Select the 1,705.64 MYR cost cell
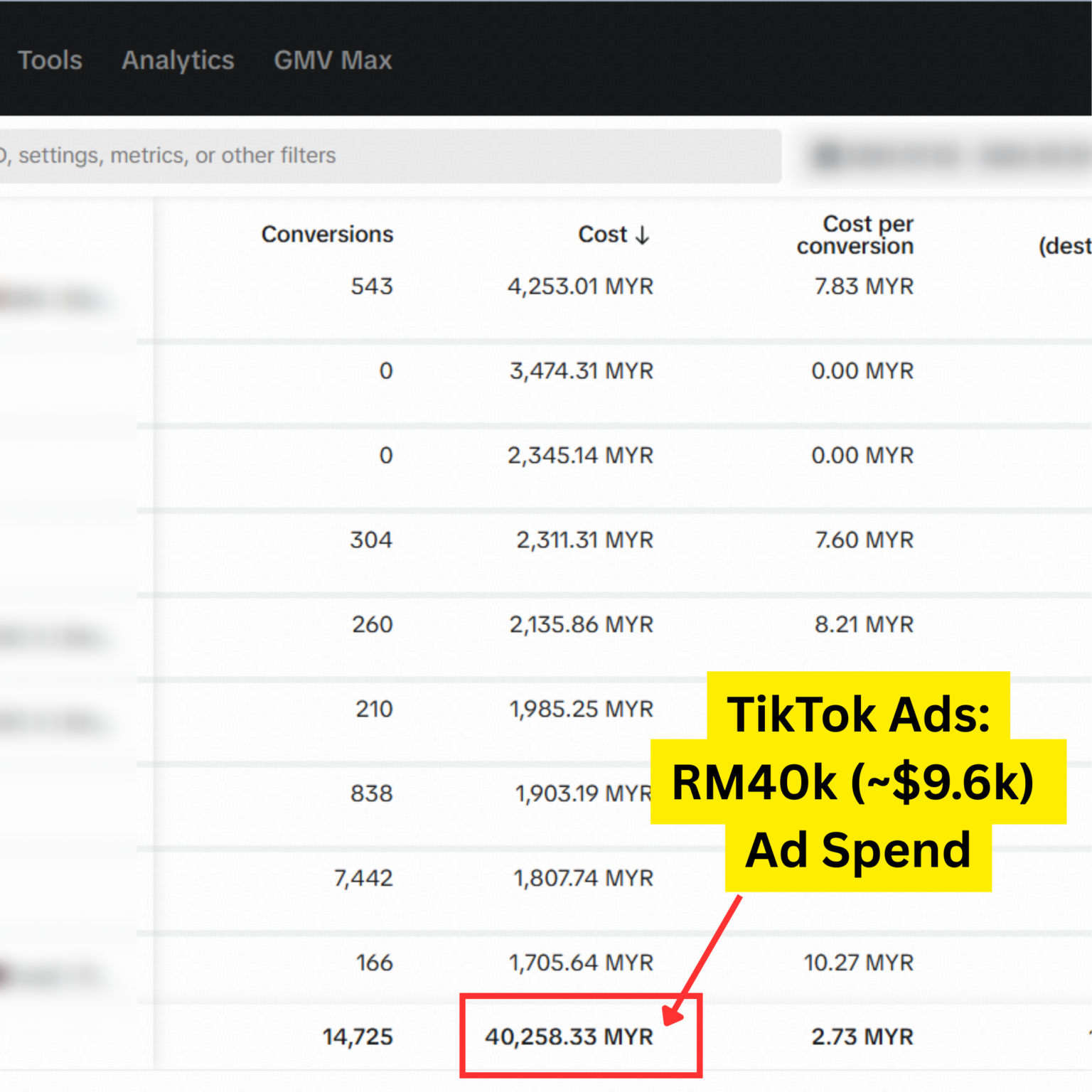This screenshot has height=1092, width=1092. click(581, 963)
